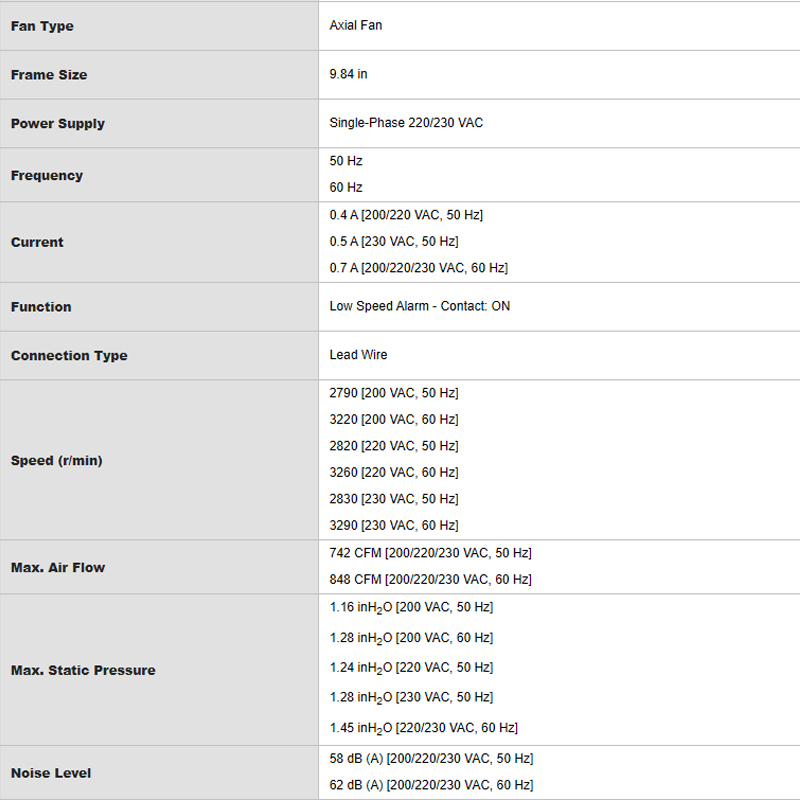Click the Max. Static Pressure label
Screen dimensions: 800x800
tap(83, 670)
